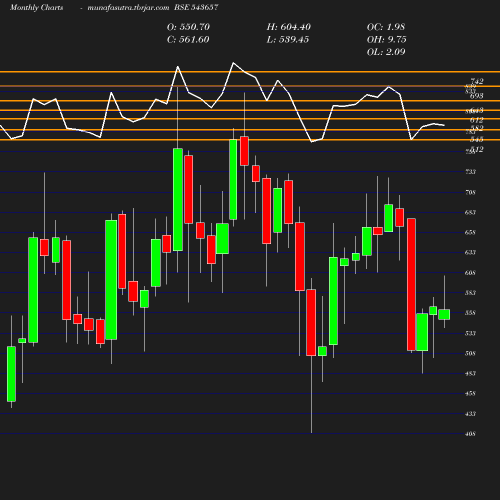Viewport: 500px width, 500px height.
Task: Select the "BSE 543657" symbol label
Action: 196,7
